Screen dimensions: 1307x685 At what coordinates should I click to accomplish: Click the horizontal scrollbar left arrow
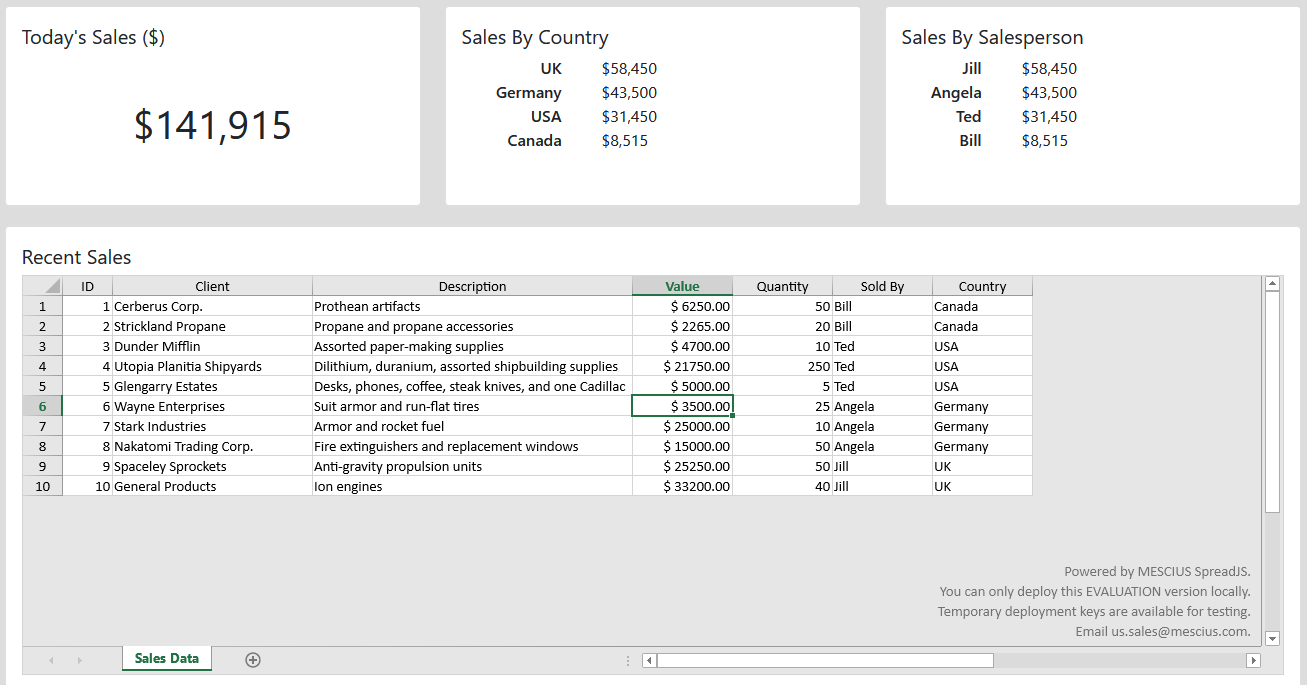(x=648, y=660)
